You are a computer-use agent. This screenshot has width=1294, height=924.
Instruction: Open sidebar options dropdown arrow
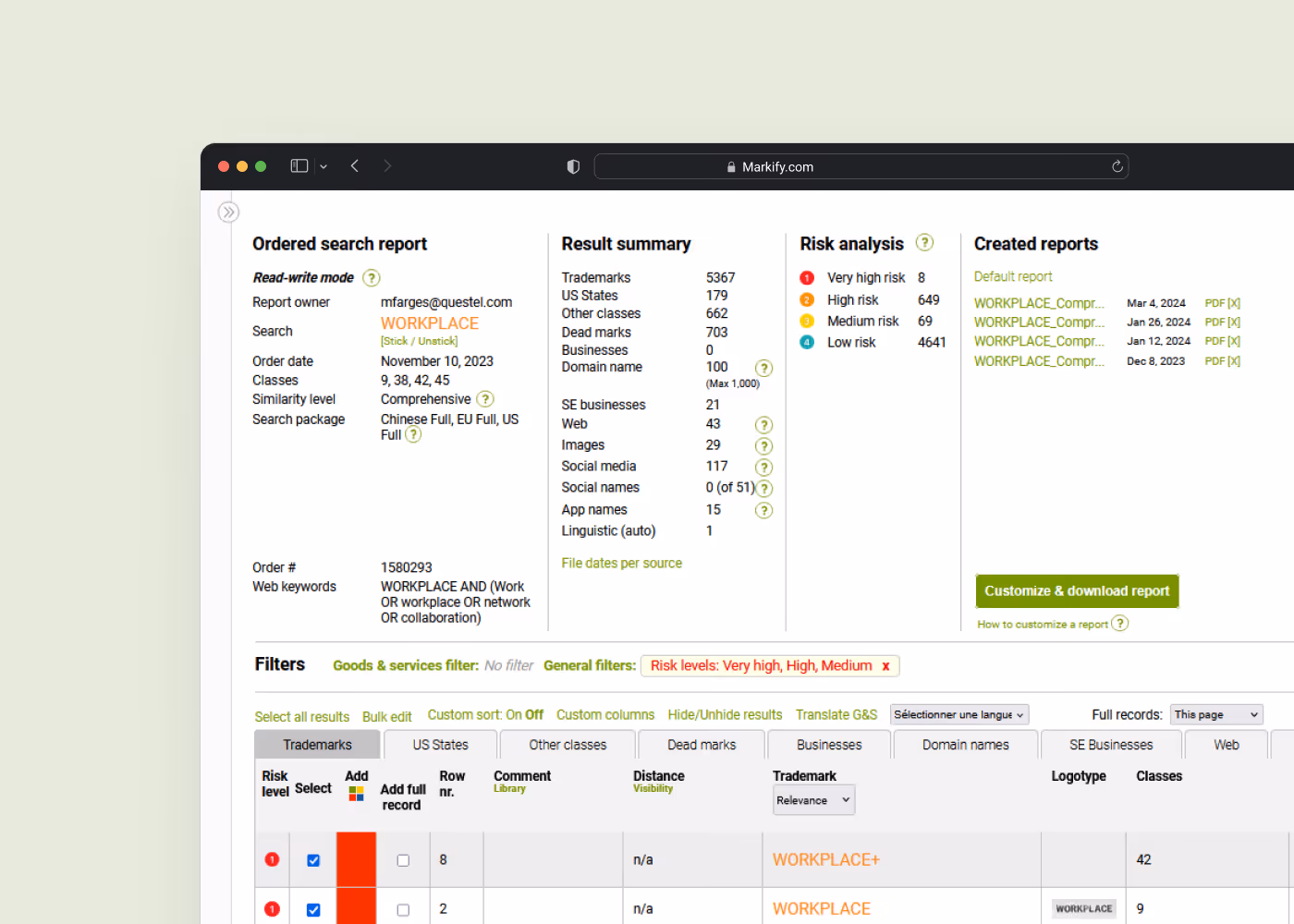point(323,167)
